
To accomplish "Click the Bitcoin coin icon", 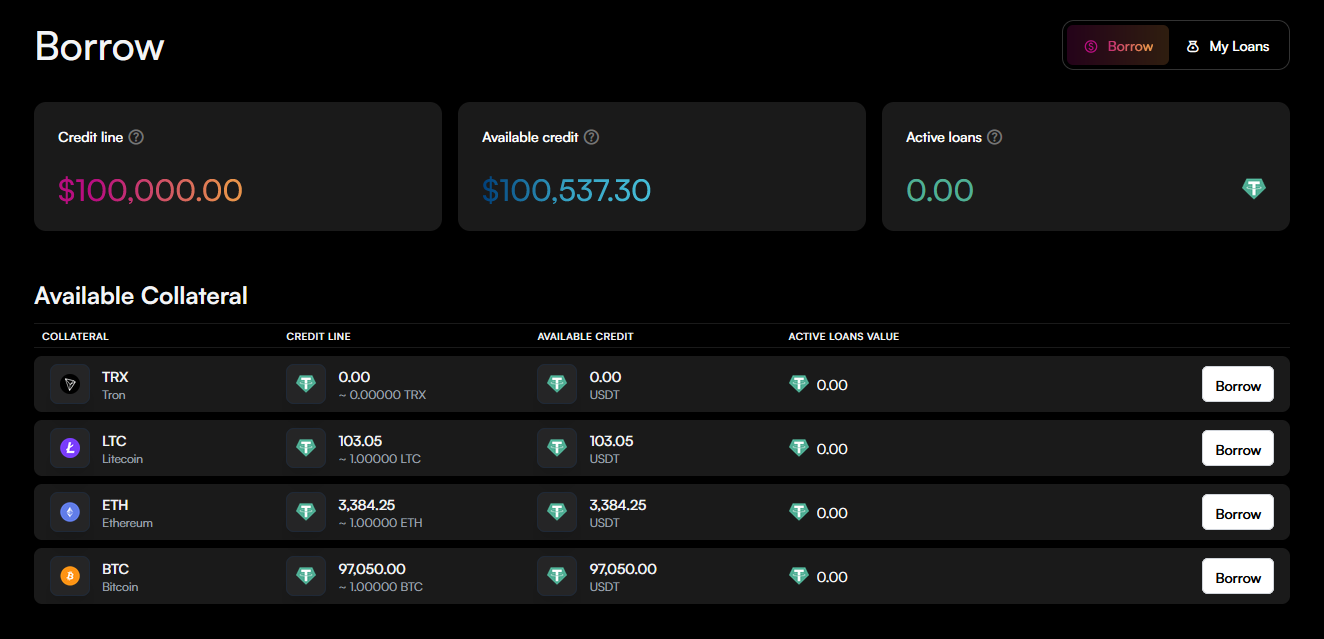I will [70, 577].
